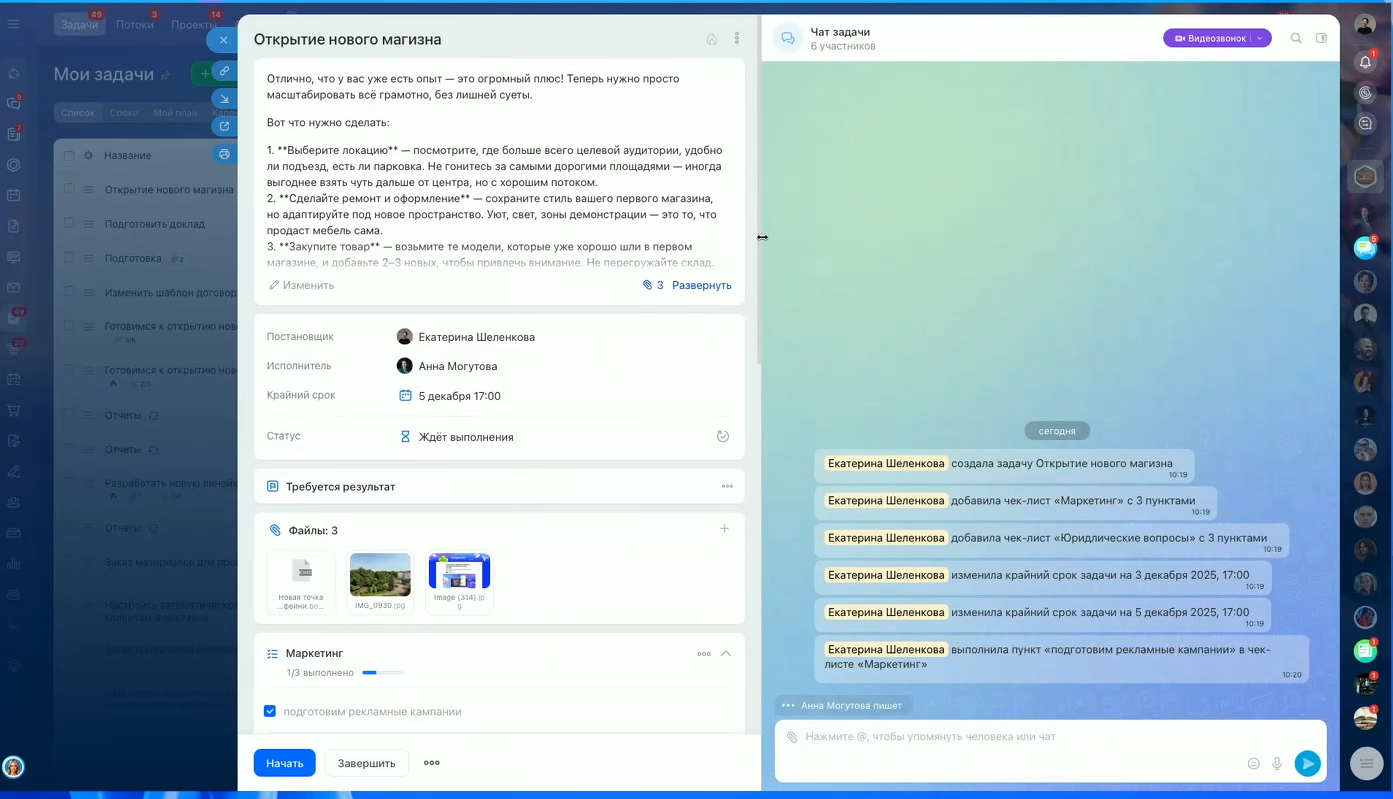Send the chat message
The width and height of the screenshot is (1393, 799).
pyautogui.click(x=1307, y=763)
